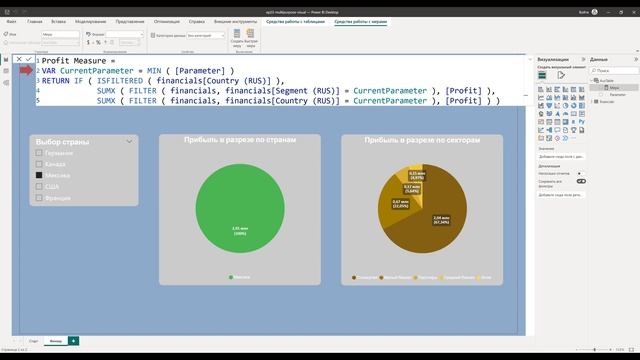This screenshot has width=640, height=360.
Task: Choose the gauge visual
Action: [x=565, y=114]
